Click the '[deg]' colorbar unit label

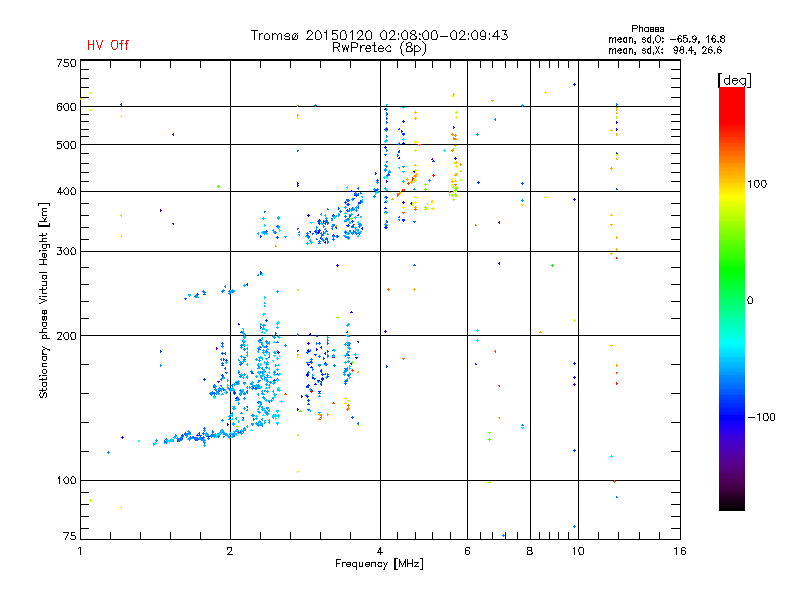click(734, 81)
